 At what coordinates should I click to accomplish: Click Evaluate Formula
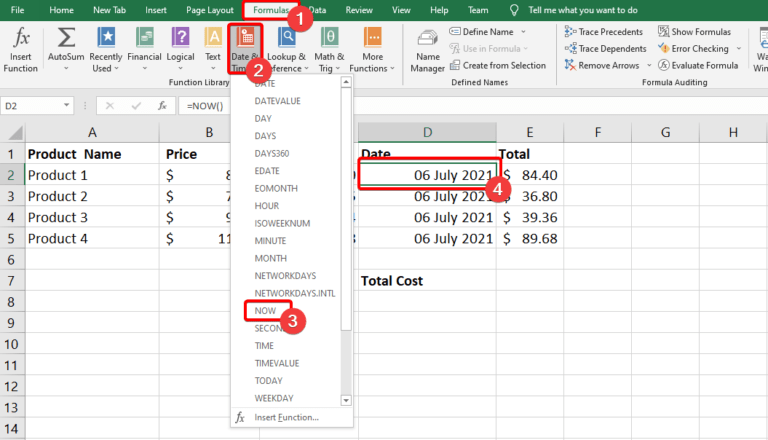(698, 65)
